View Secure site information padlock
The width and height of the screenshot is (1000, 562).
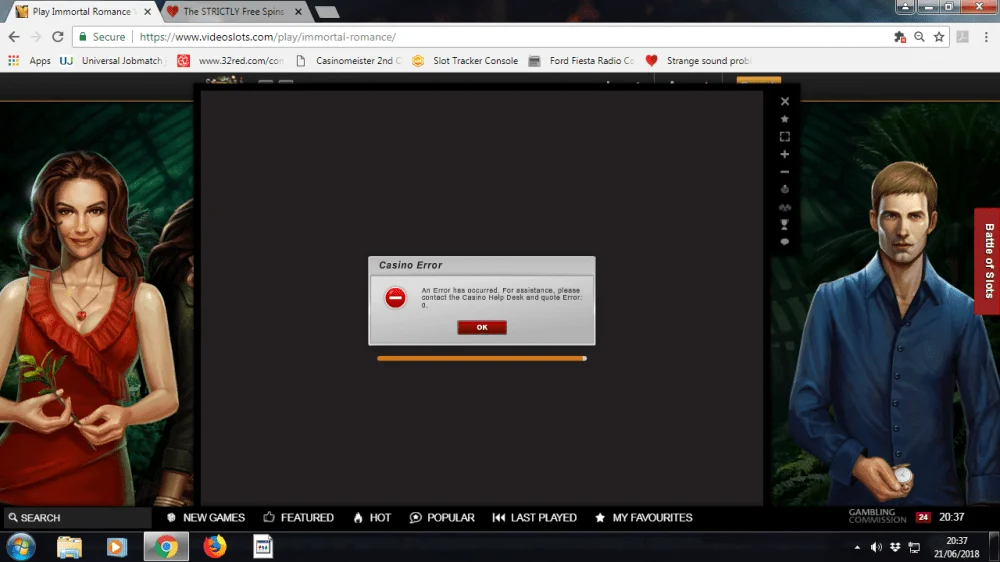[102, 37]
